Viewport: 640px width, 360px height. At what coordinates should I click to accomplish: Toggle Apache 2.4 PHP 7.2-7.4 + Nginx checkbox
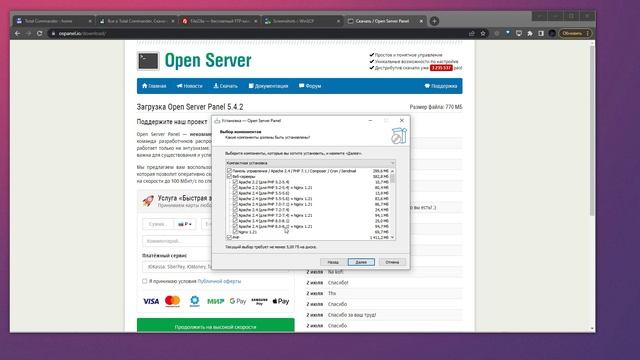click(x=235, y=215)
